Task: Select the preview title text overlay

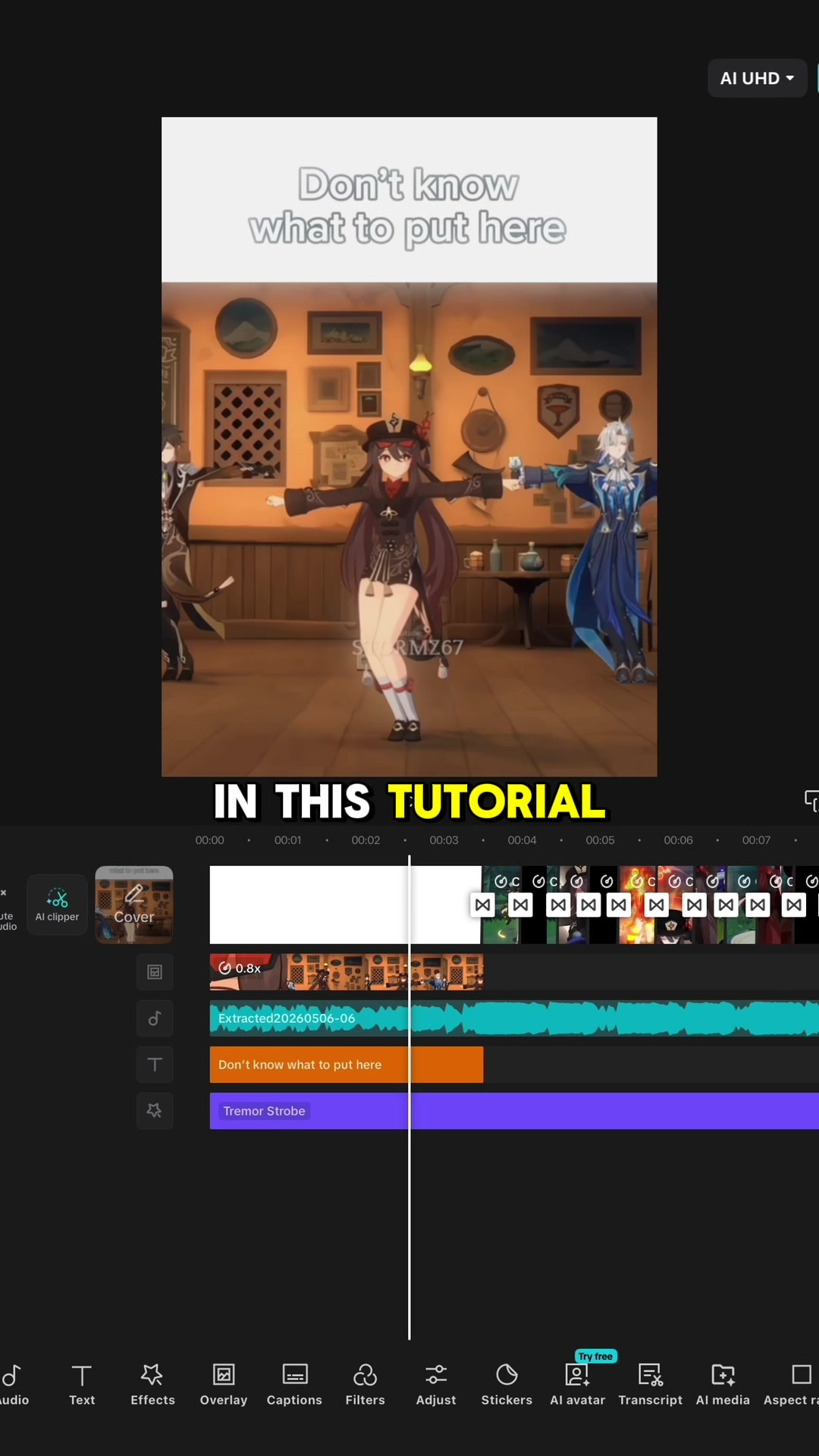Action: pos(408,206)
